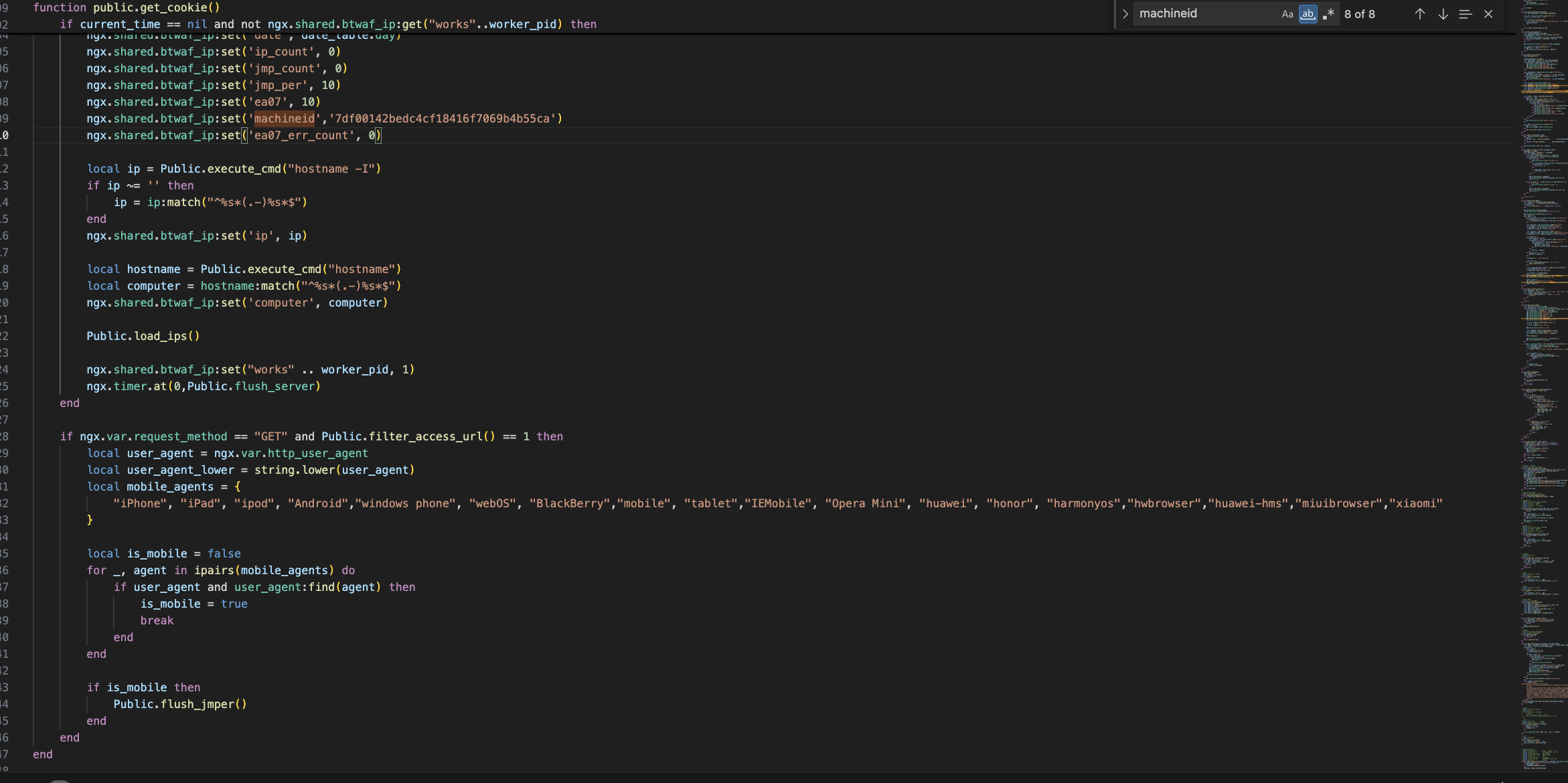Click the "xiaomi" string in agents list

[1415, 503]
